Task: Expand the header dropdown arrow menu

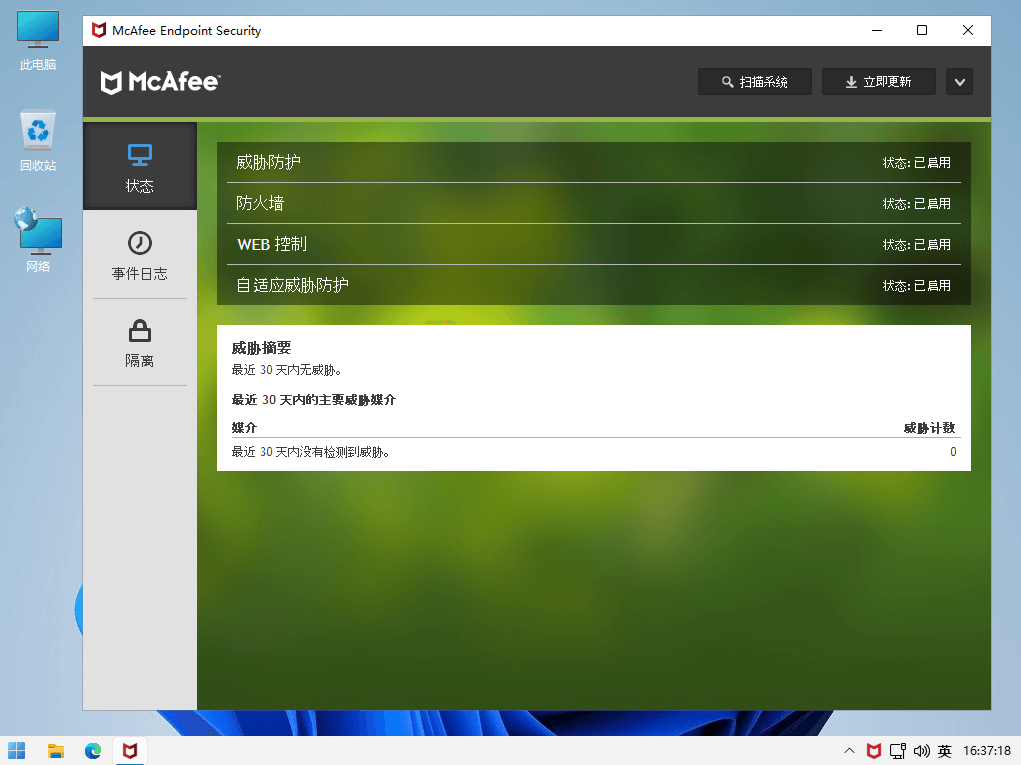Action: [959, 82]
